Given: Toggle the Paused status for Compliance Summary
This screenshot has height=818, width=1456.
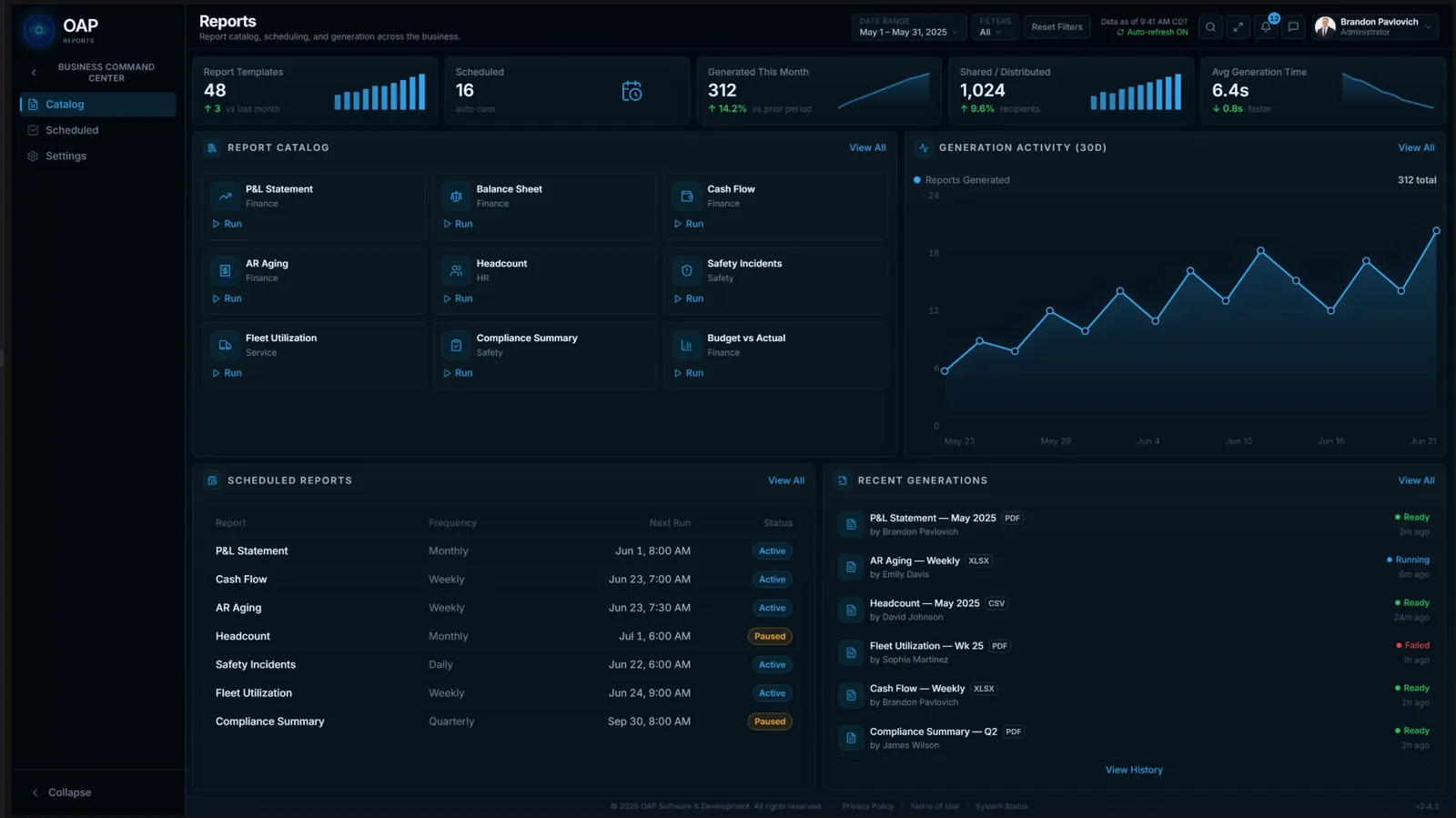Looking at the screenshot, I should pyautogui.click(x=770, y=722).
